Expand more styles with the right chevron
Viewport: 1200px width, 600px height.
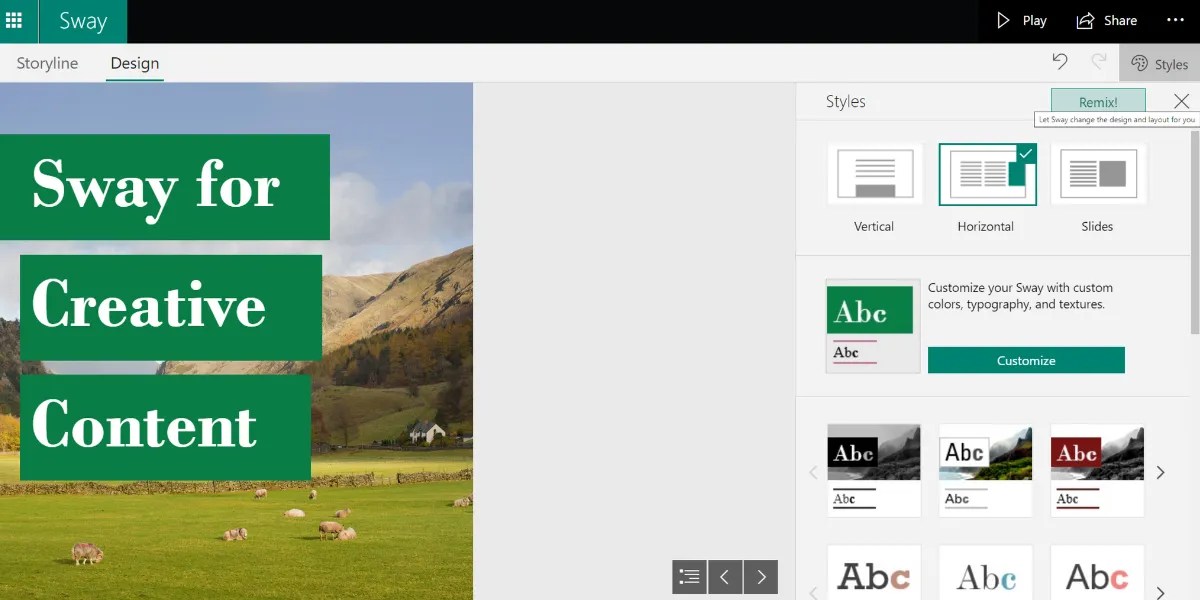[1161, 472]
